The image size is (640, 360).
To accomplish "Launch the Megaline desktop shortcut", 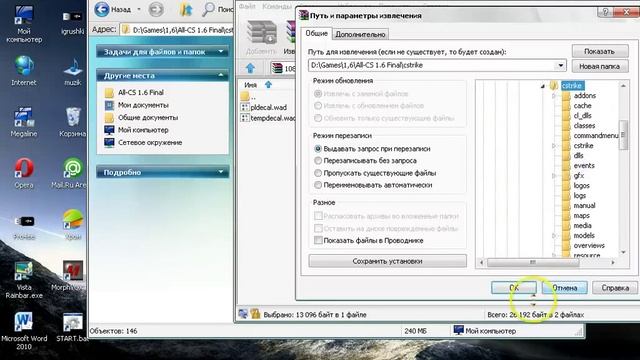I will 24,122.
